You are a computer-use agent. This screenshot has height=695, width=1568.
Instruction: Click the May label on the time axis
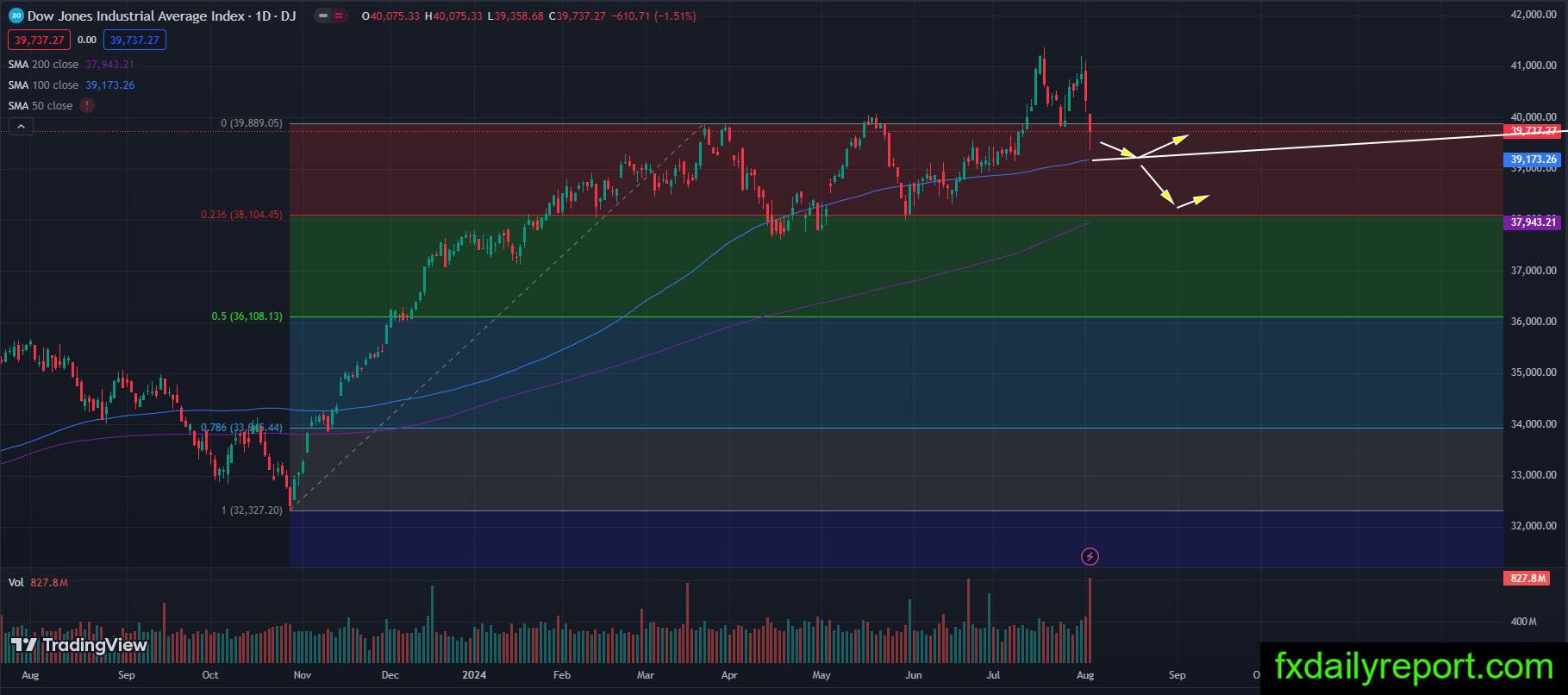[821, 675]
